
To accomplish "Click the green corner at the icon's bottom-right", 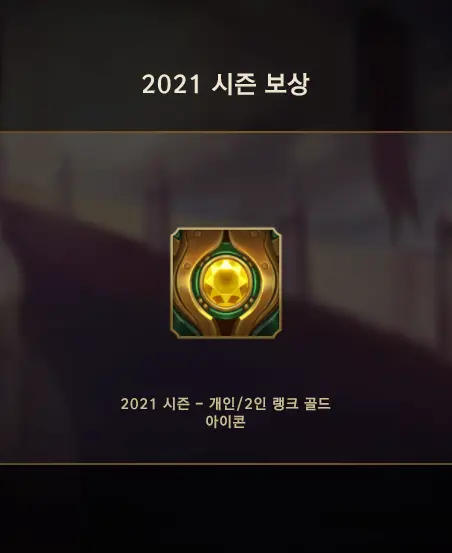I will click(x=270, y=327).
